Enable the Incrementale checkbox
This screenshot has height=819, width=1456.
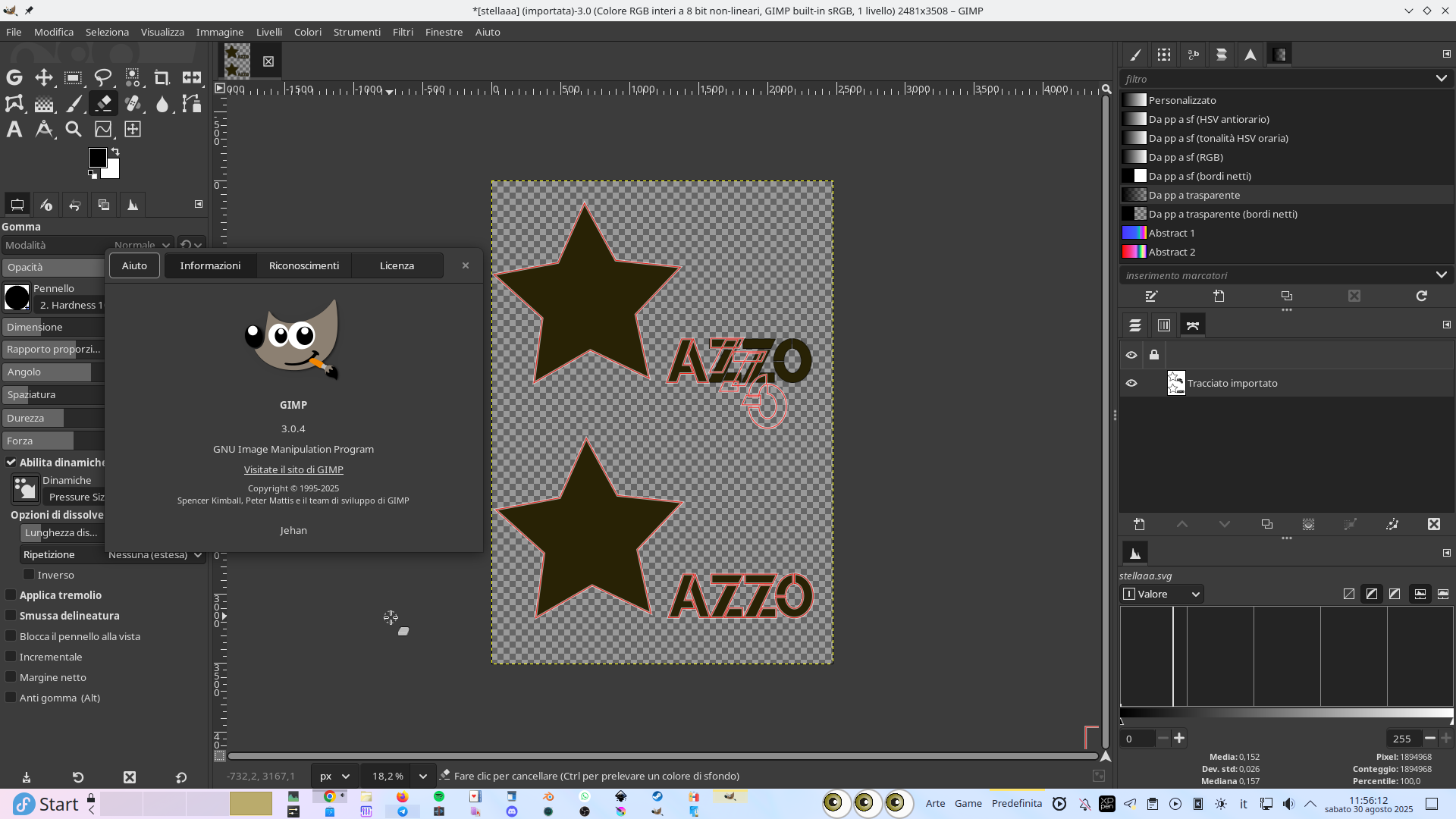pos(11,657)
